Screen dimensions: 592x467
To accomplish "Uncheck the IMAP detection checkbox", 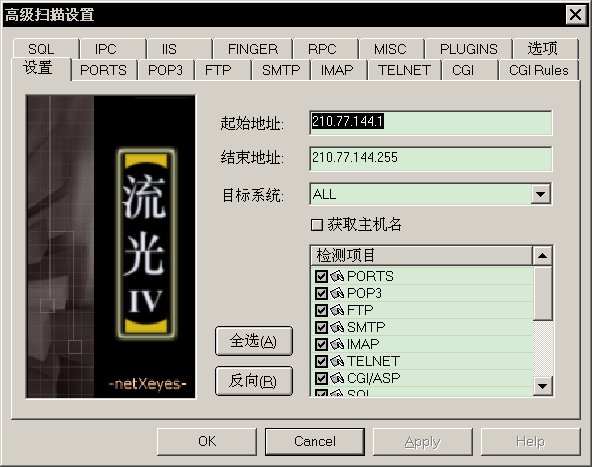I will 321,344.
